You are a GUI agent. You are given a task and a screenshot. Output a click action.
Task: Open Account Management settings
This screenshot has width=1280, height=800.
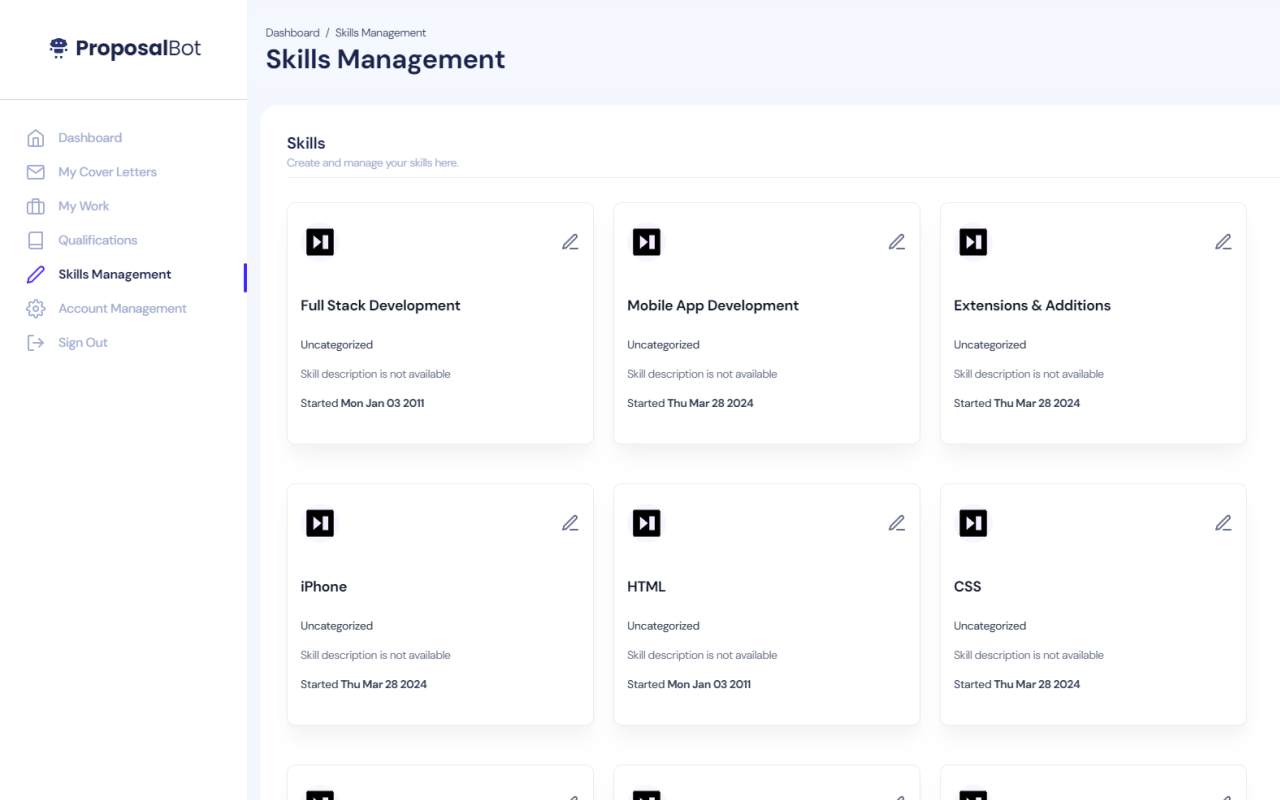[x=122, y=308]
